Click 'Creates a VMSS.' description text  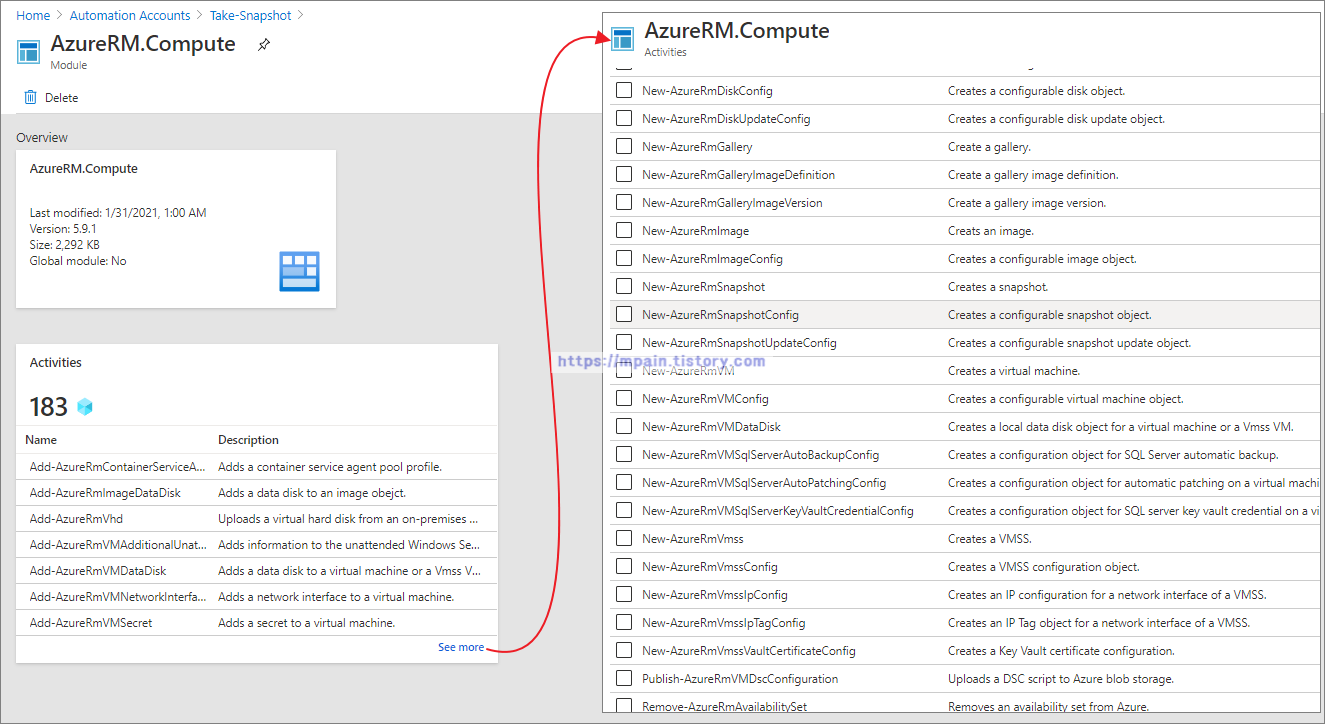989,539
